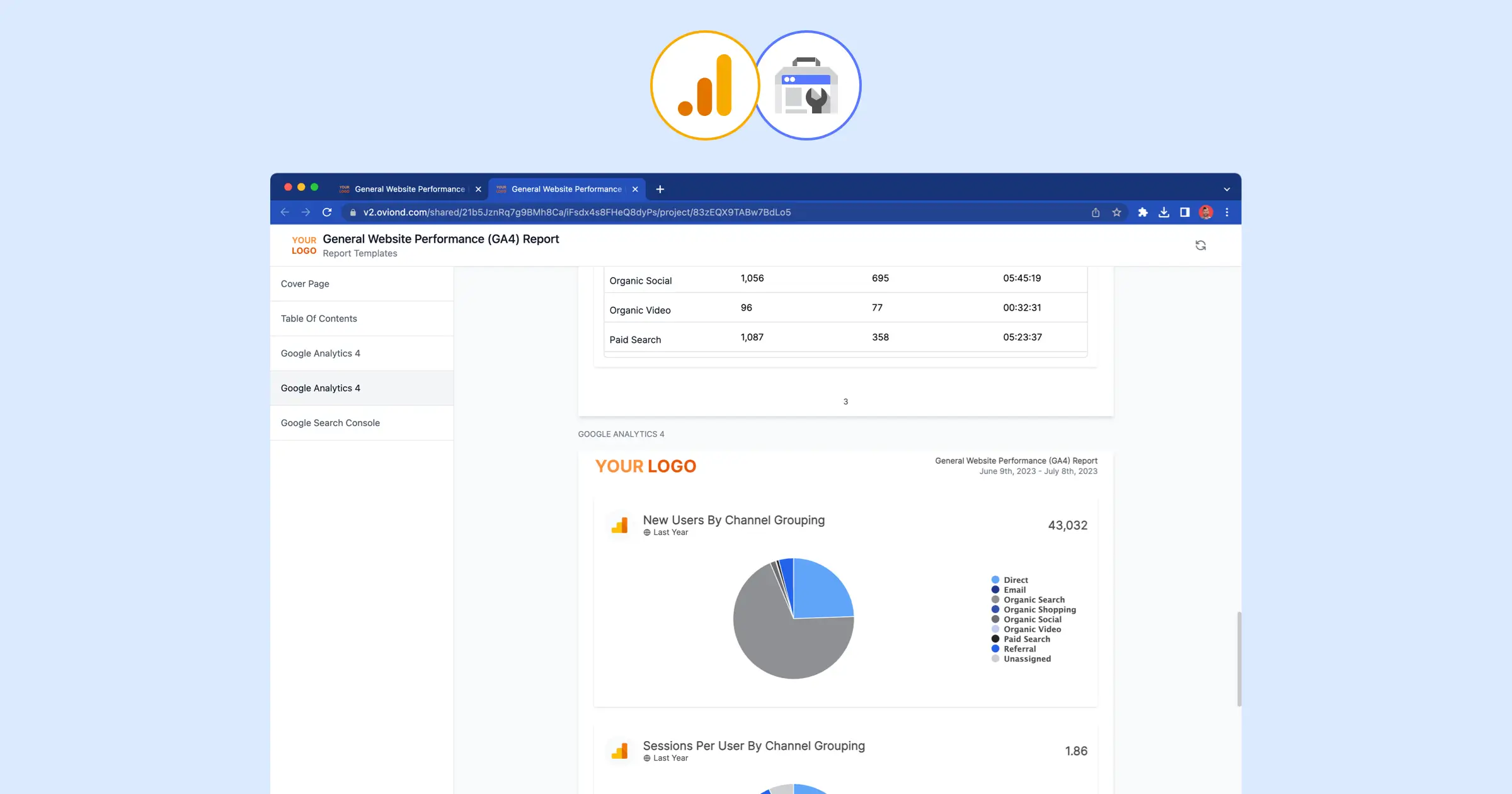This screenshot has height=794, width=1512.
Task: Go to Table Of Contents section
Action: pos(362,318)
